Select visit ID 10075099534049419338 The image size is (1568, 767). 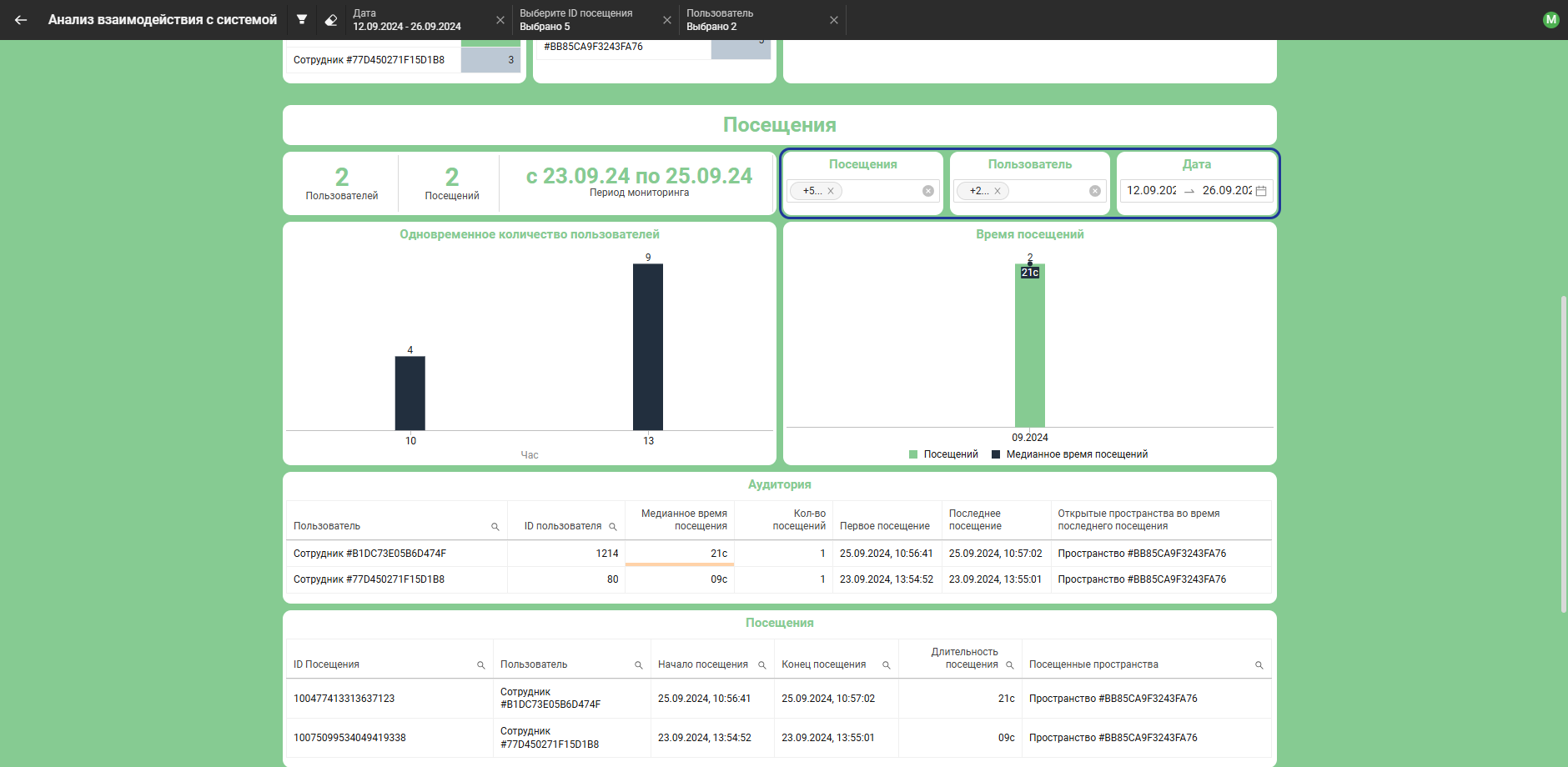coord(349,738)
